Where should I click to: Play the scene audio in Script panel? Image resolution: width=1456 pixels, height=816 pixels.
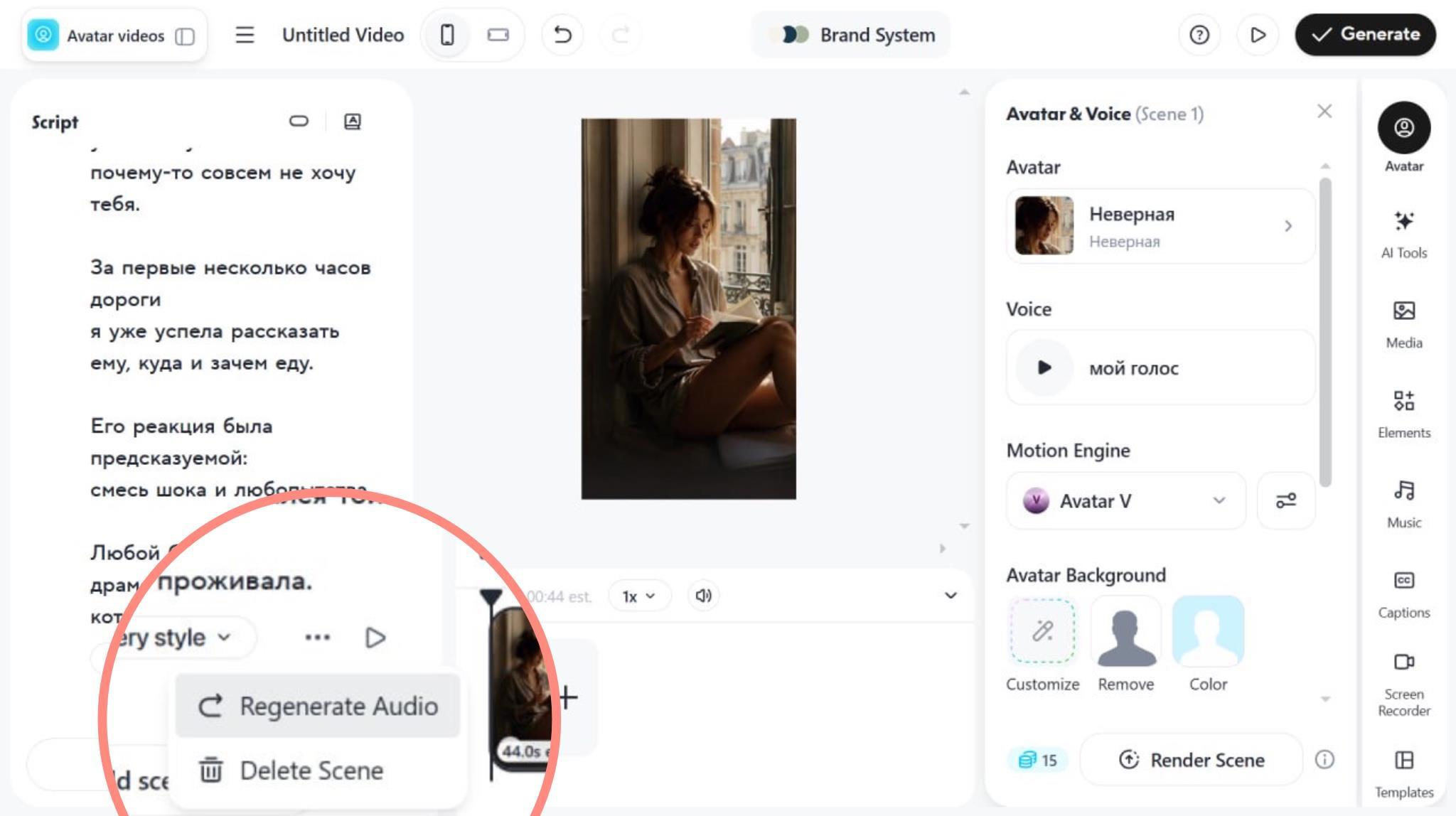click(x=375, y=638)
